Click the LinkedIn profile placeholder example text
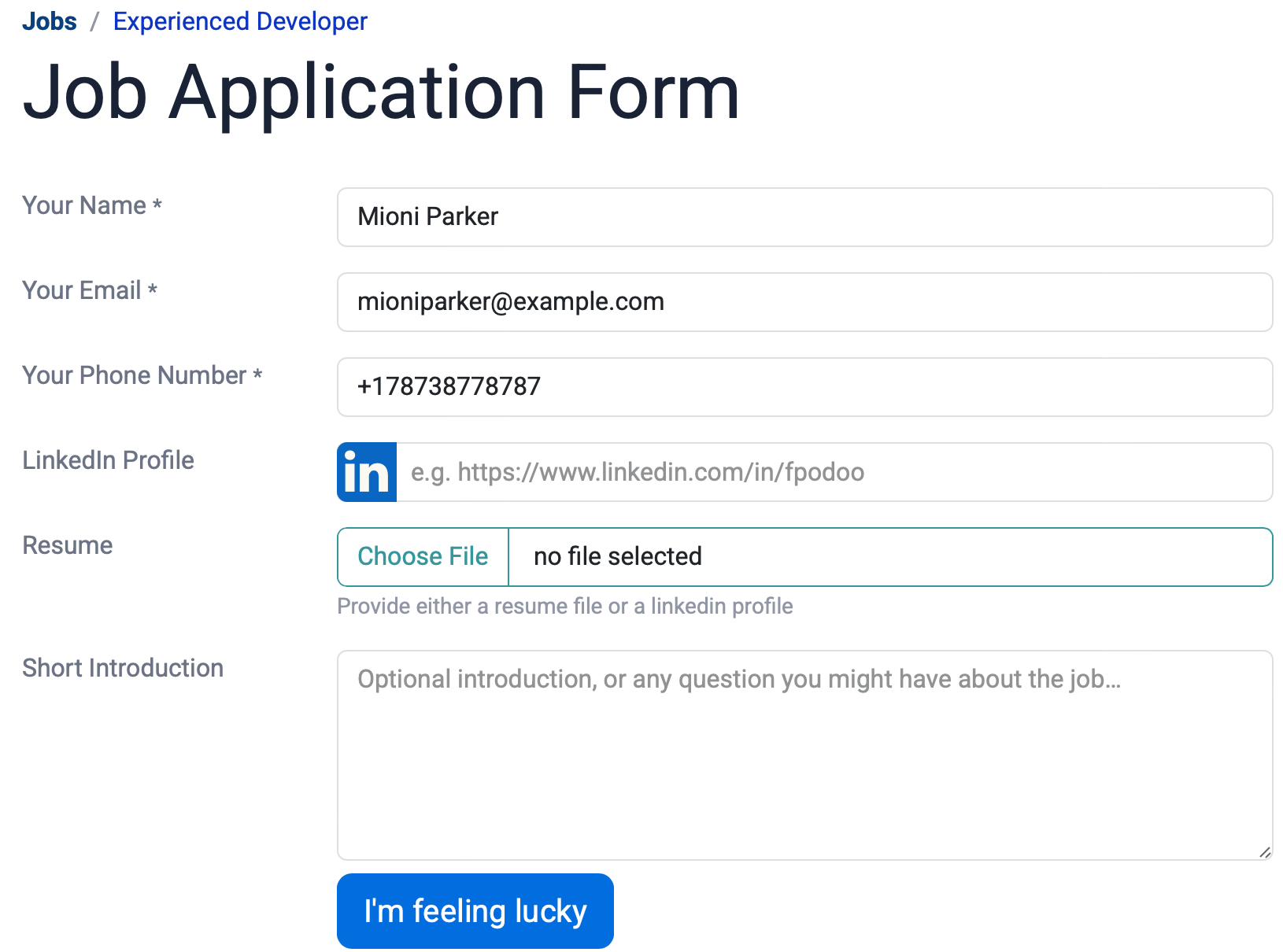The height and width of the screenshot is (952, 1283). 637,472
